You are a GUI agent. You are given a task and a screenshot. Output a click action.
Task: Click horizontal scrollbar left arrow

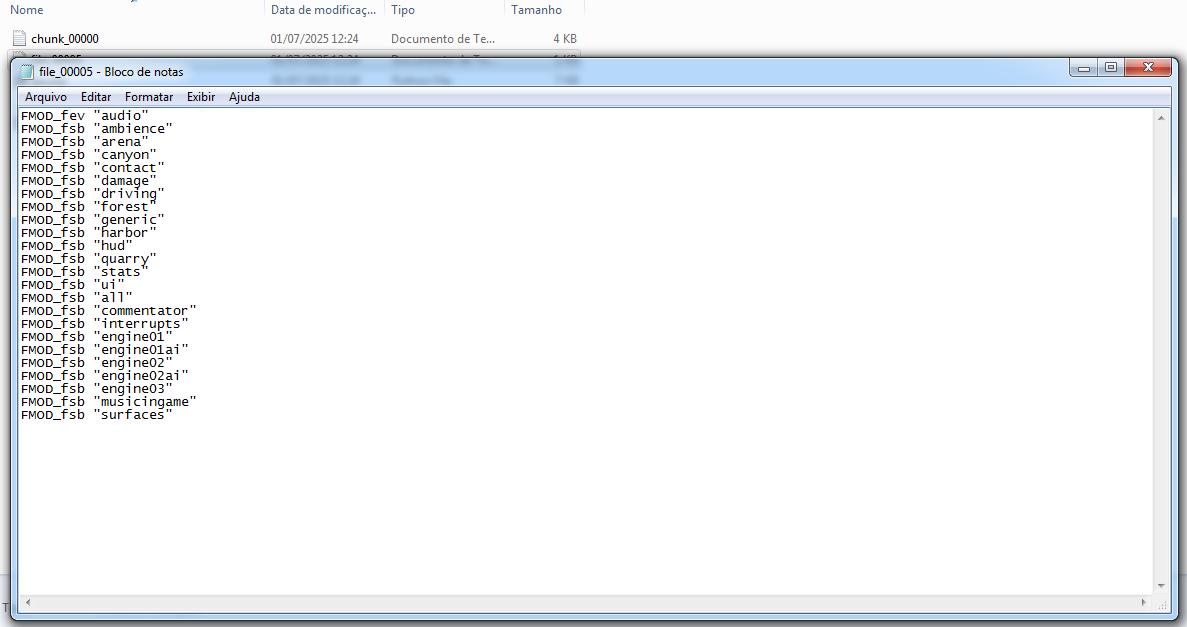point(28,603)
